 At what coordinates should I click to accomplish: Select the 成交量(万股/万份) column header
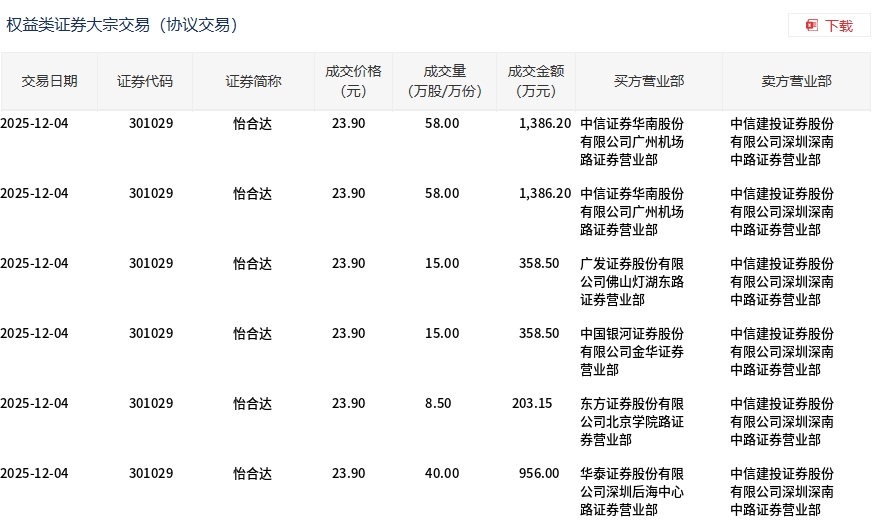(444, 81)
